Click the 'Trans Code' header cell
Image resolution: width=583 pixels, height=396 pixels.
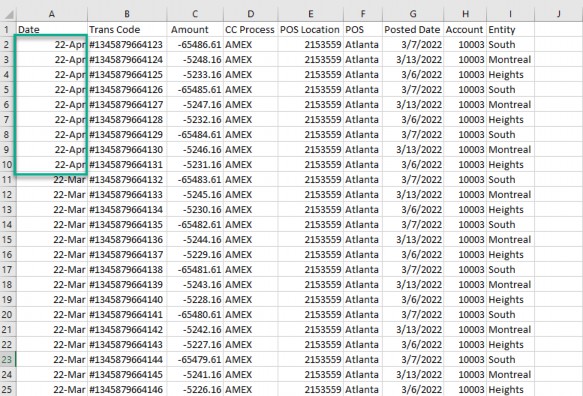(x=127, y=29)
